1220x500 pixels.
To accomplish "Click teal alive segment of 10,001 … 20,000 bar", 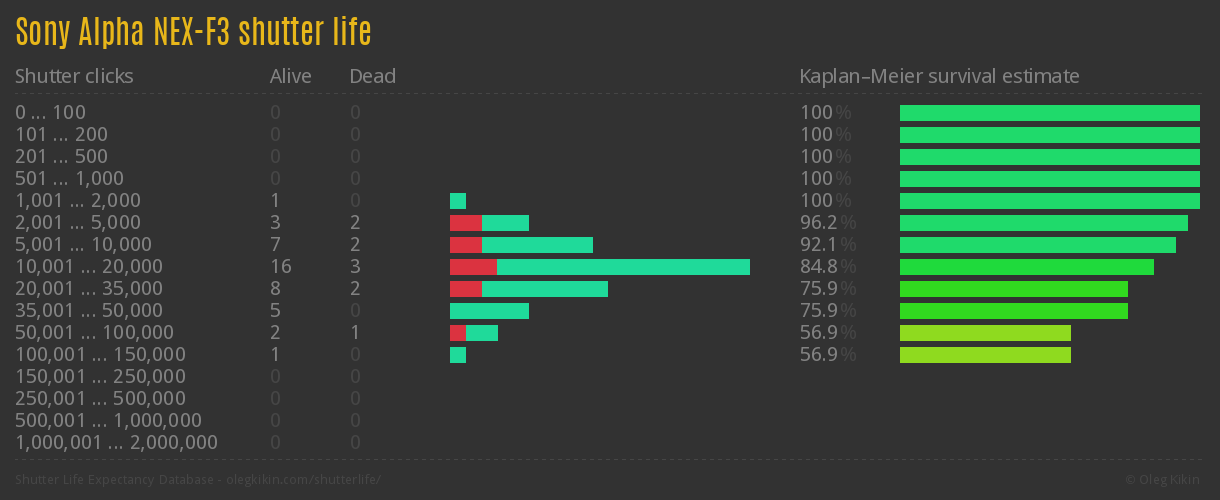I will pos(623,267).
